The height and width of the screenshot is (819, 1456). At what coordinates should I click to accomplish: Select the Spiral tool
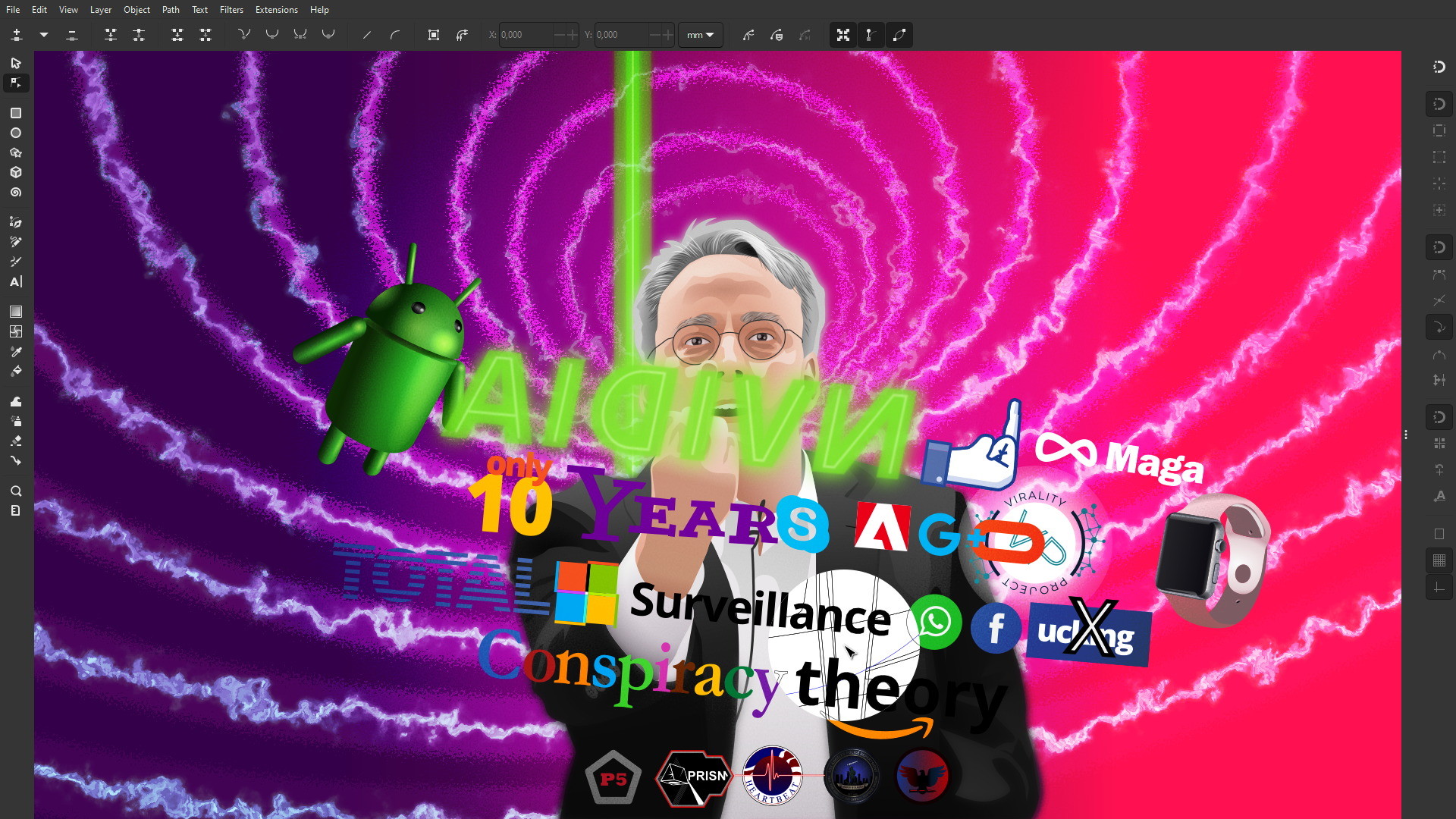click(x=16, y=193)
